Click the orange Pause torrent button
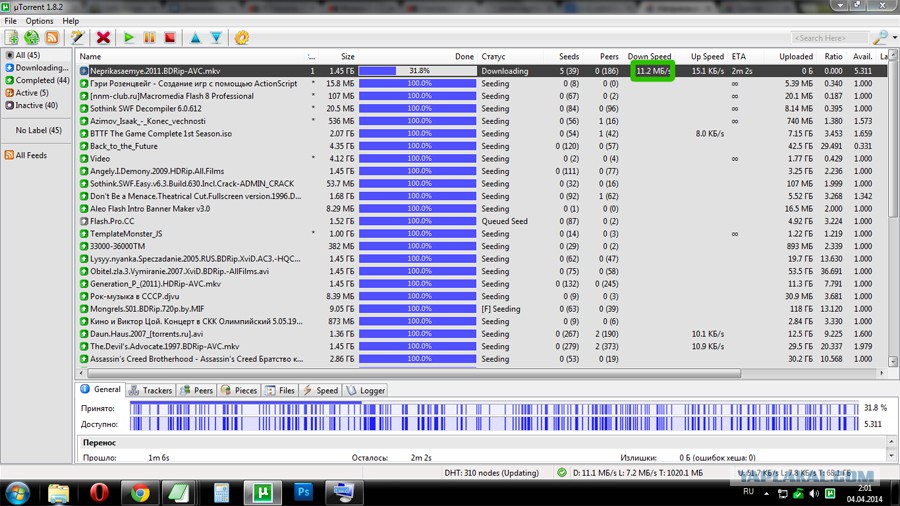The image size is (900, 506). coord(149,38)
